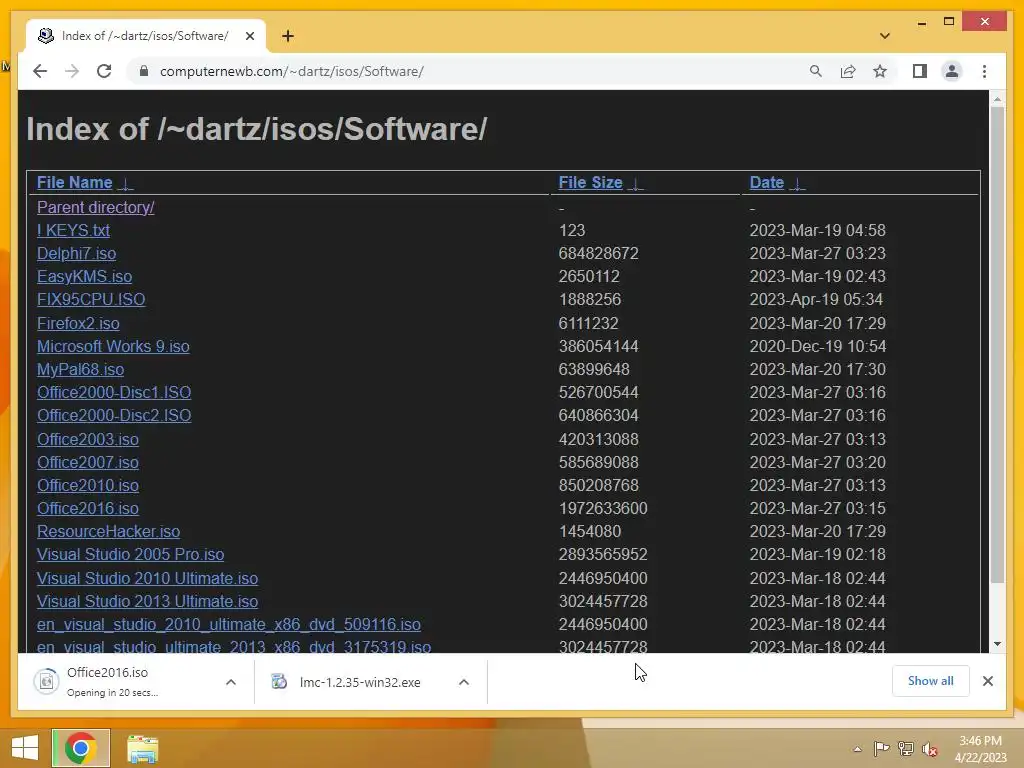Sort by Date column
The image size is (1024, 768).
(767, 182)
